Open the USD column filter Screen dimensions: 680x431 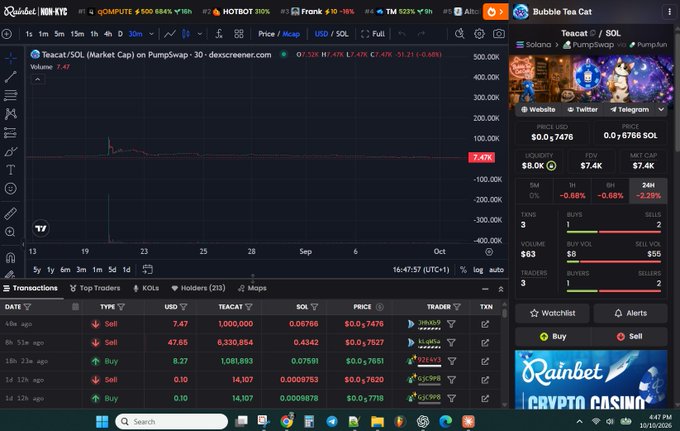pos(183,307)
